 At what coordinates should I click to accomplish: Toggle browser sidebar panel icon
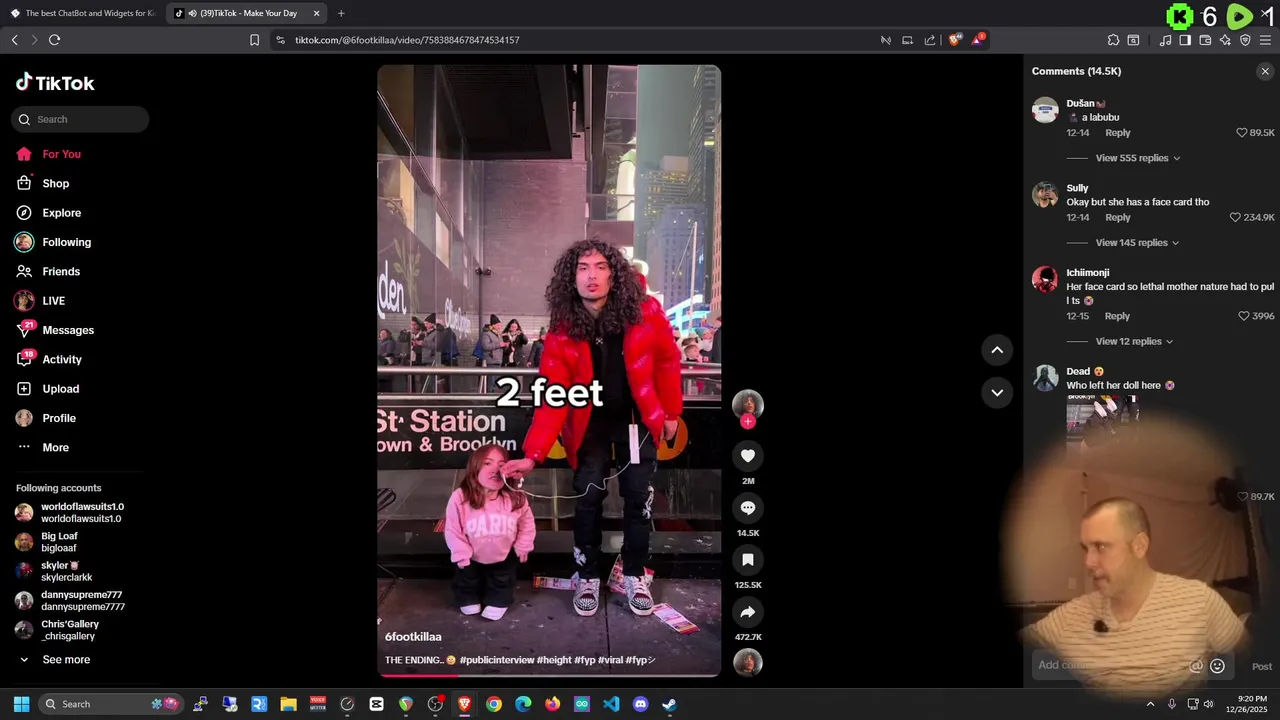(x=1185, y=40)
